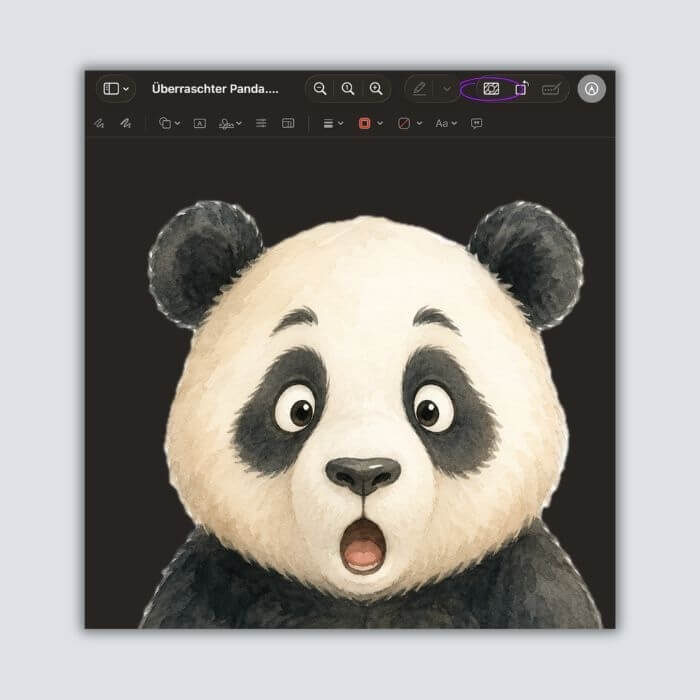Expand the highlight color chevron
Screen dimensions: 700x700
pos(446,89)
